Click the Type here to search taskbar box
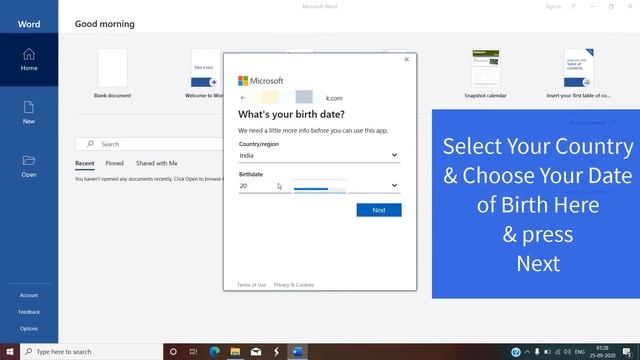Image resolution: width=640 pixels, height=360 pixels. point(91,351)
